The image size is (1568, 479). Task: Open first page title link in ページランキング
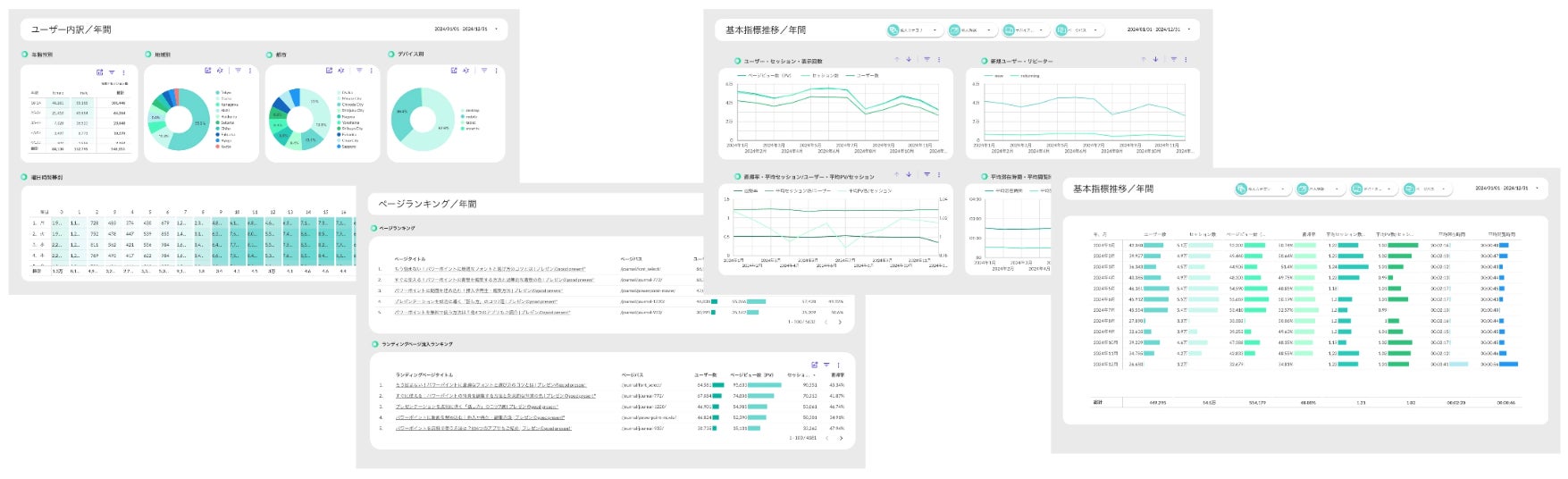[x=490, y=269]
